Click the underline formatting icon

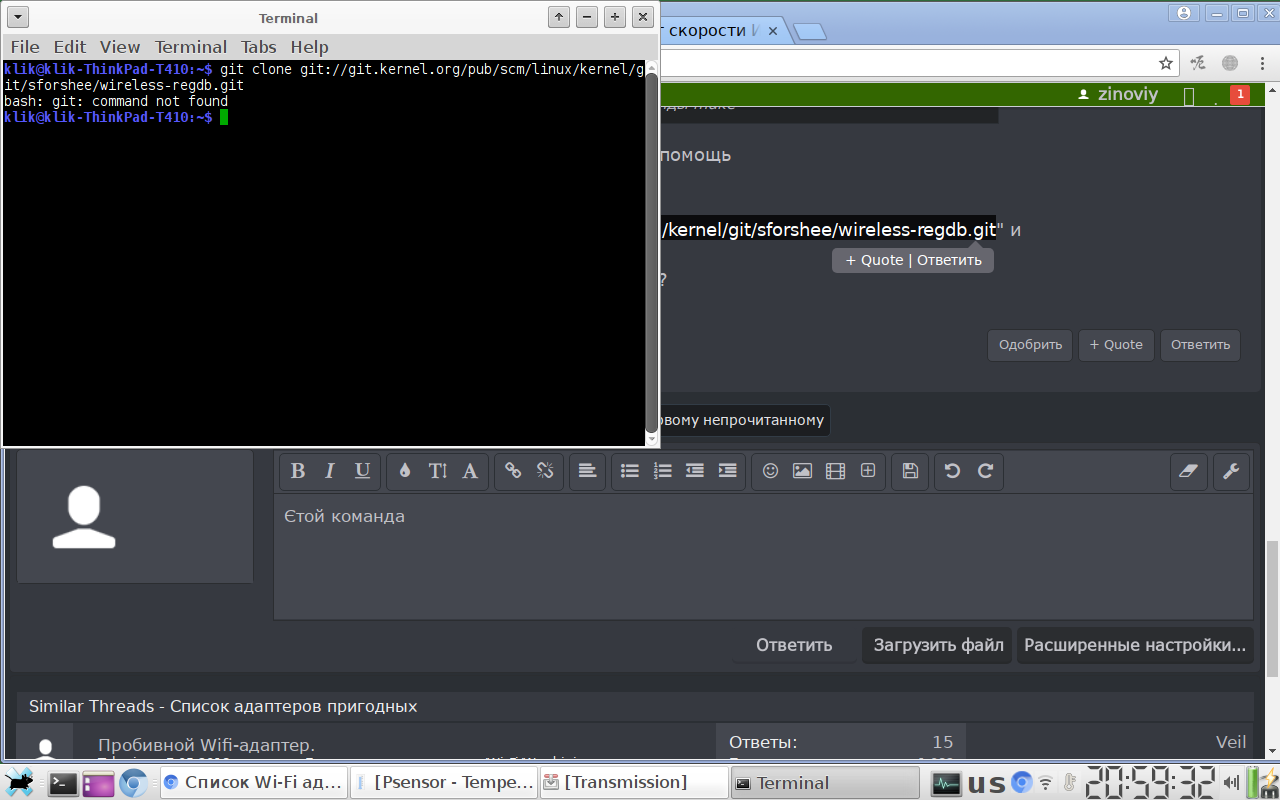click(363, 471)
